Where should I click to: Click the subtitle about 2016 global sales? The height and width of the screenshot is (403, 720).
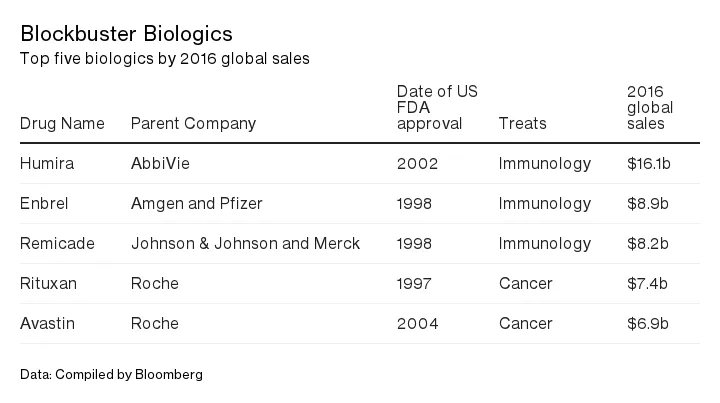(165, 58)
